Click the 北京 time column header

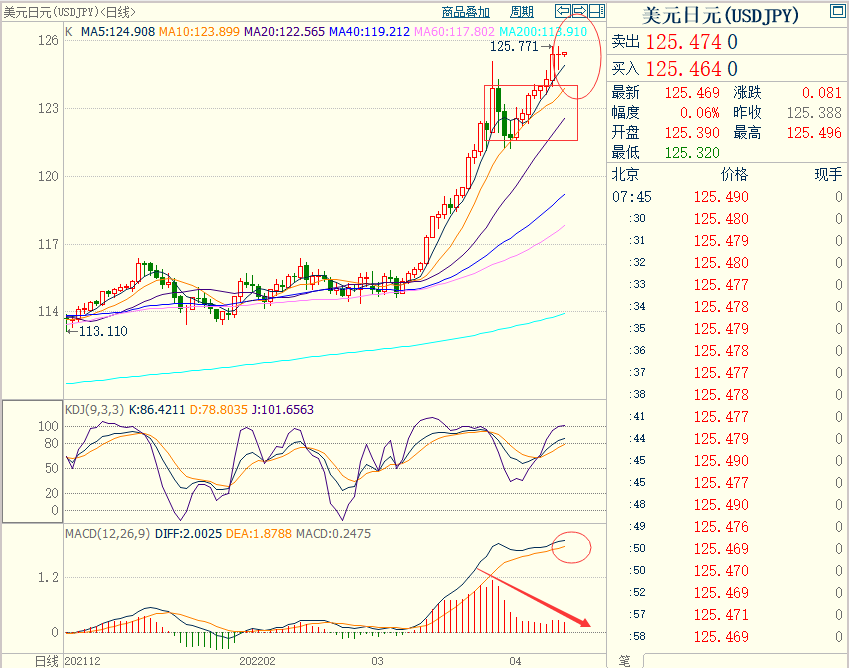pos(625,174)
